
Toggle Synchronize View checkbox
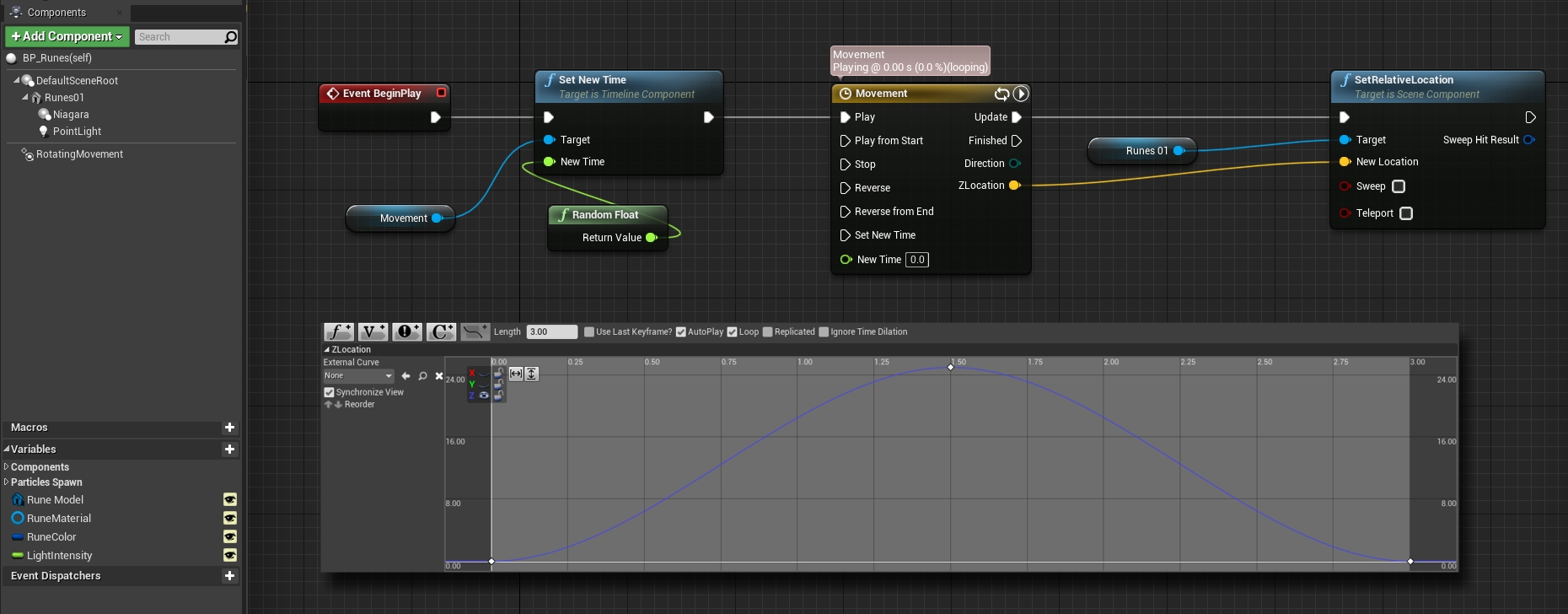(x=329, y=392)
